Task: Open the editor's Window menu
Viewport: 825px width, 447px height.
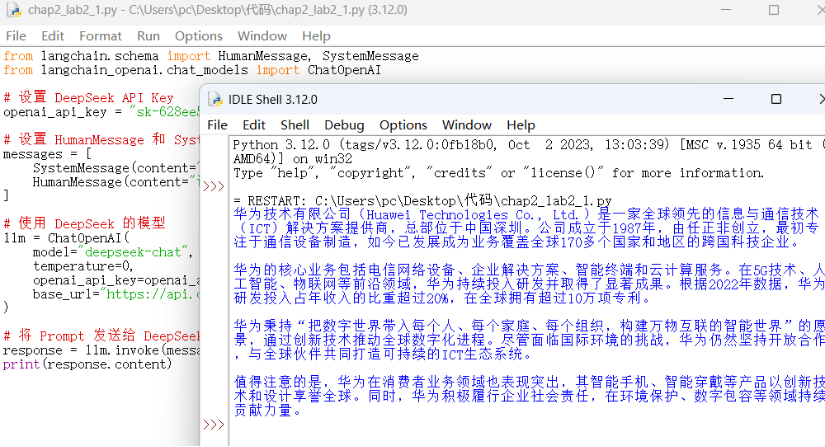Action: click(262, 36)
